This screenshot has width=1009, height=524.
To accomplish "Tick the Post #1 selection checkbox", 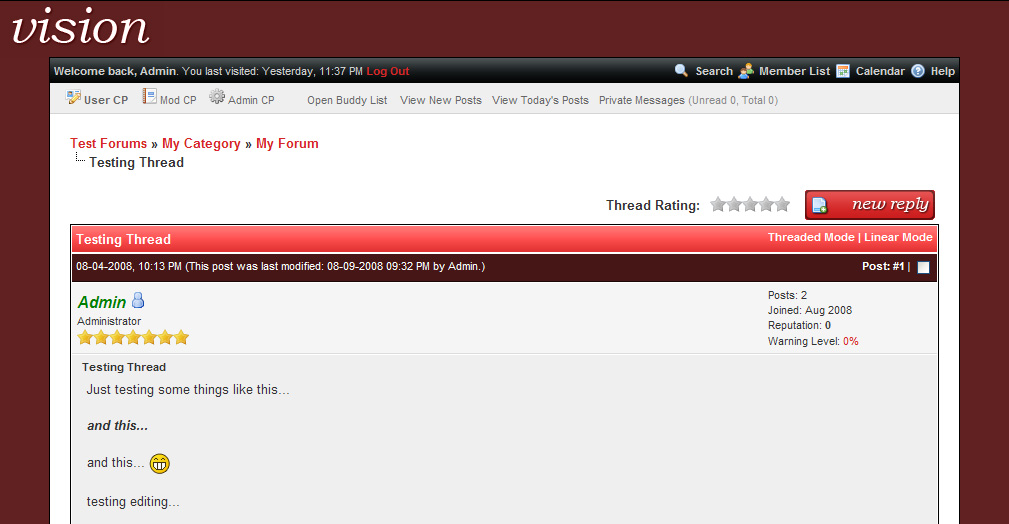I will click(923, 267).
